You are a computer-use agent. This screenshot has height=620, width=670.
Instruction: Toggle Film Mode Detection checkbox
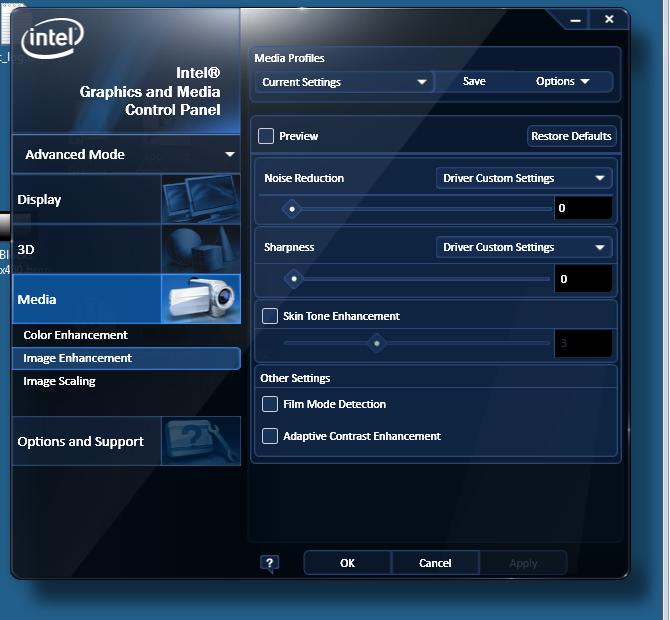[x=270, y=404]
